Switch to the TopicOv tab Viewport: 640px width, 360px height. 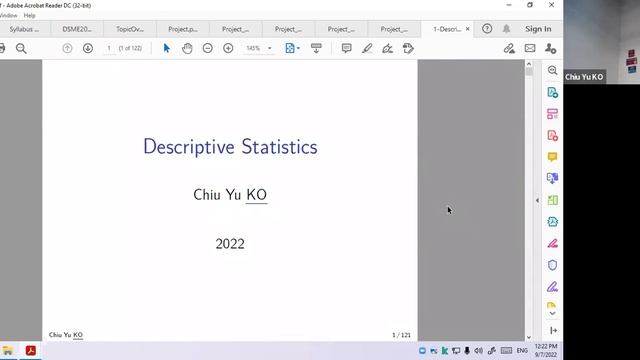pyautogui.click(x=130, y=29)
